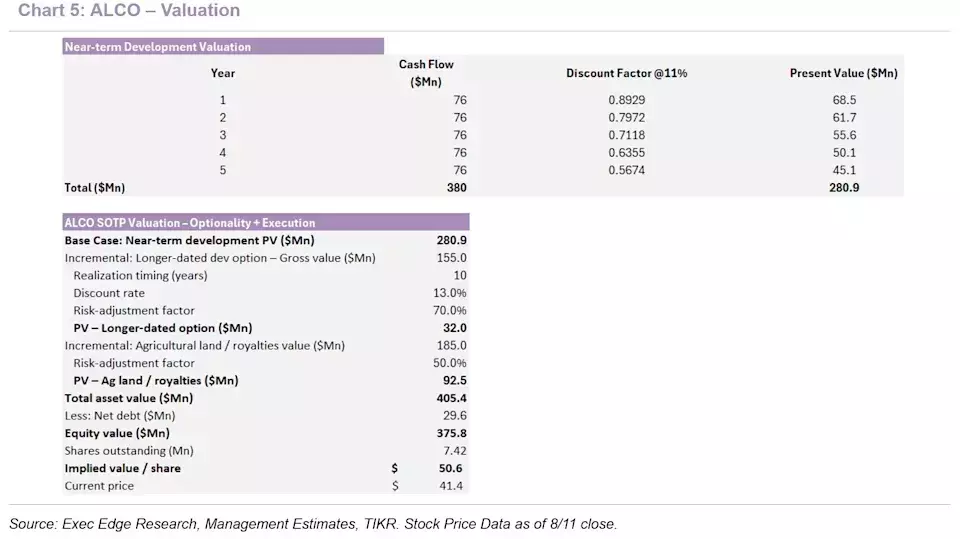Select equity value 375.8
This screenshot has width=960, height=539.
(451, 434)
